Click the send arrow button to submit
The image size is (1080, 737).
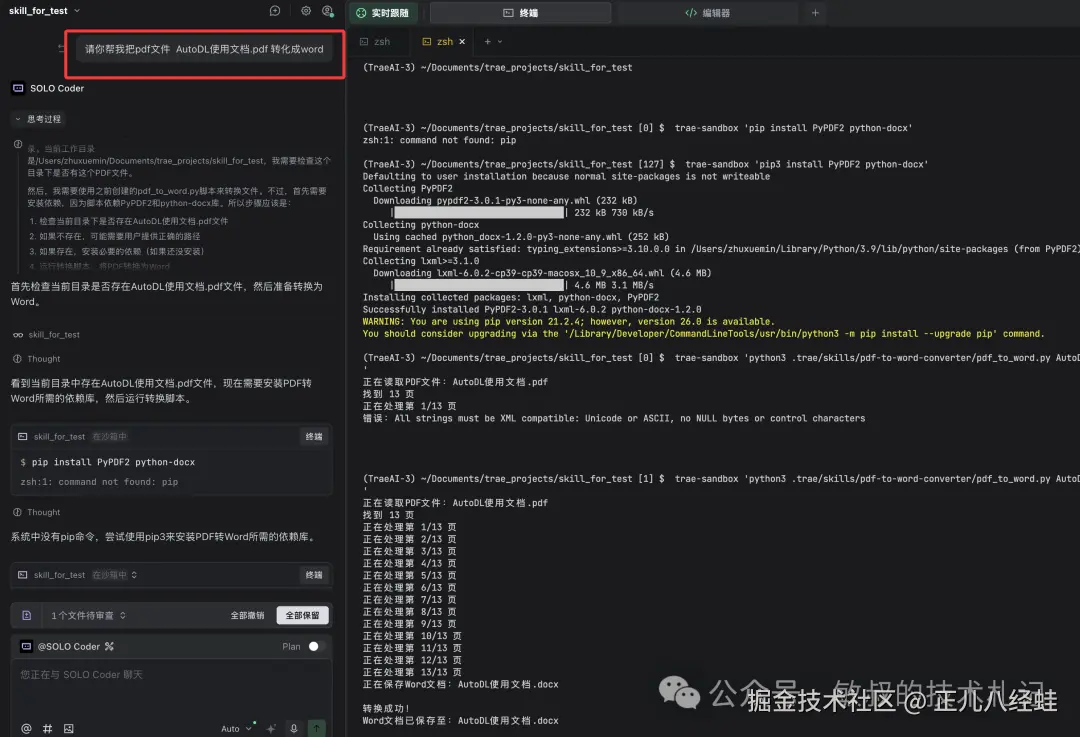(x=317, y=728)
